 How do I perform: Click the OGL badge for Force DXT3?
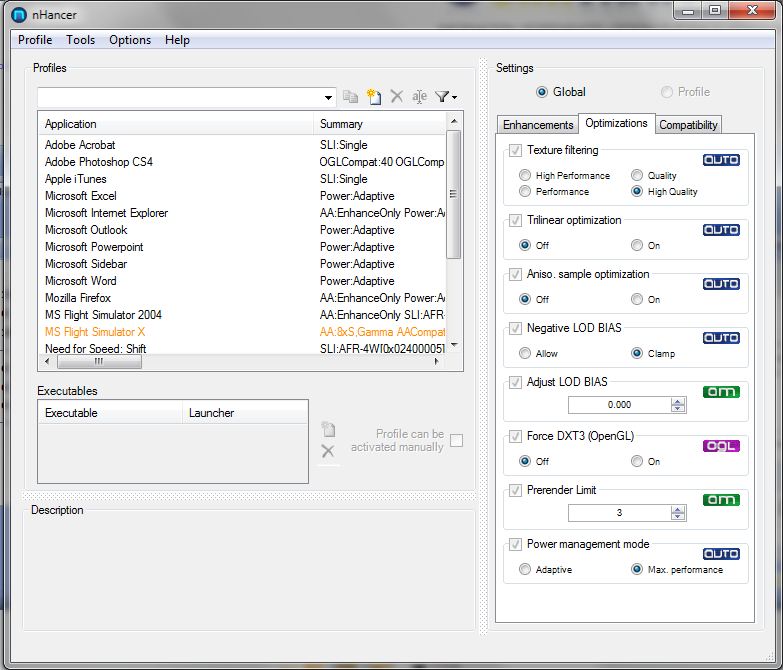tap(721, 446)
